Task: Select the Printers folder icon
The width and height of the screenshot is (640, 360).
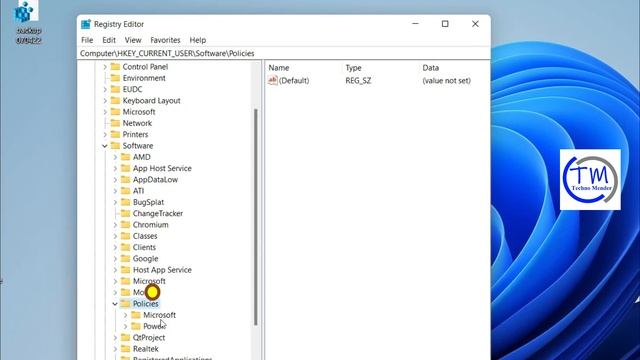Action: click(116, 134)
